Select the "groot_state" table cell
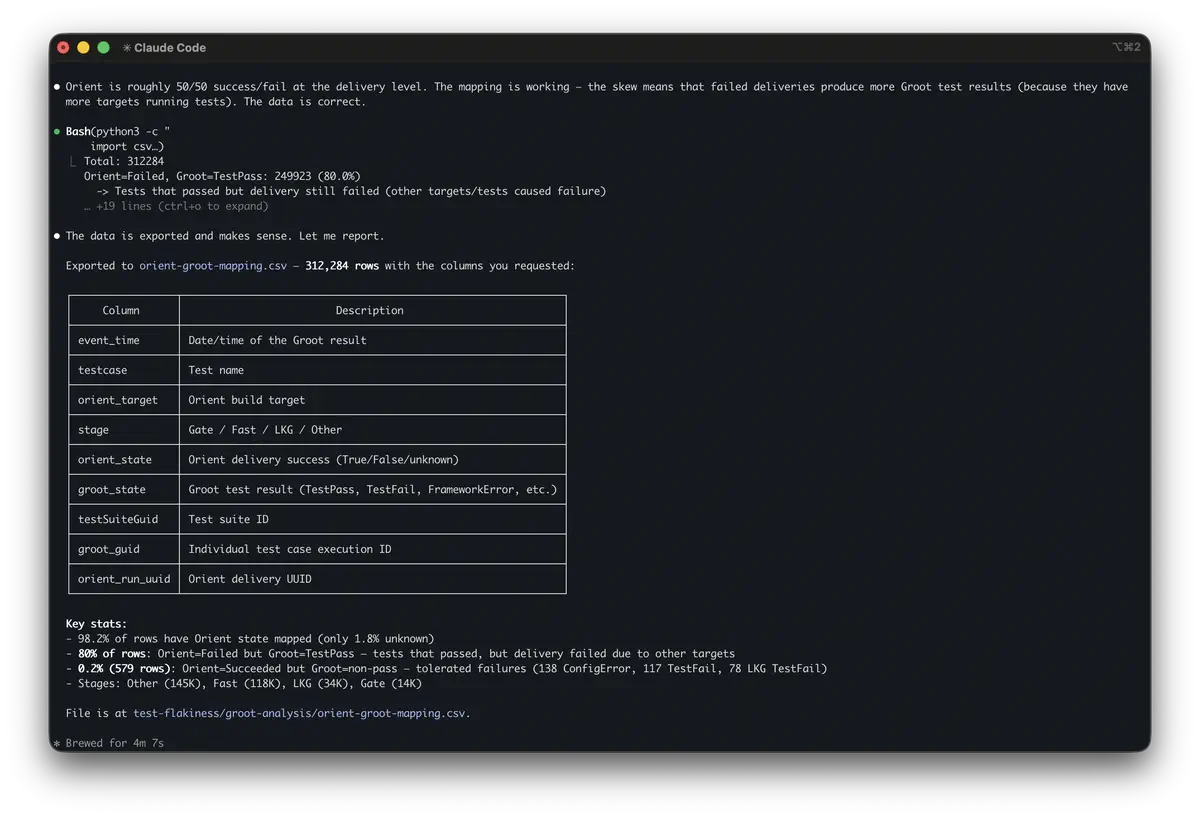The height and width of the screenshot is (817, 1200). point(112,490)
